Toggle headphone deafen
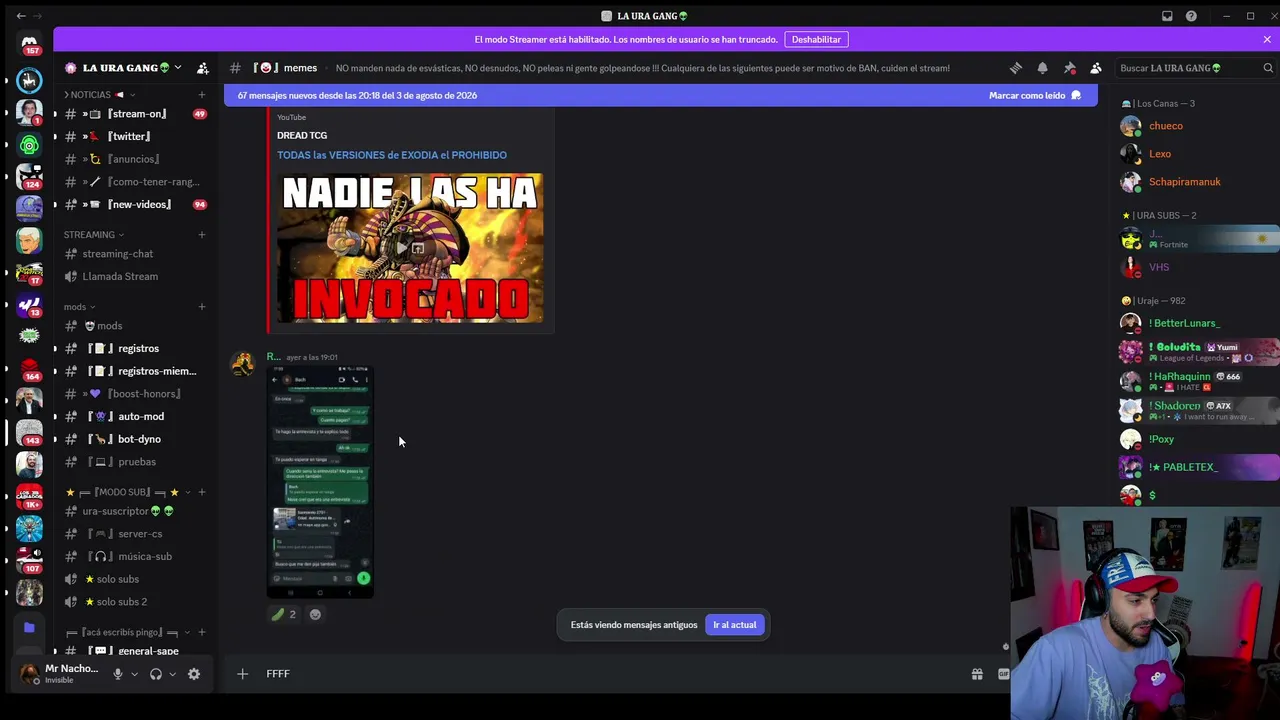Viewport: 1280px width, 720px height. point(156,674)
